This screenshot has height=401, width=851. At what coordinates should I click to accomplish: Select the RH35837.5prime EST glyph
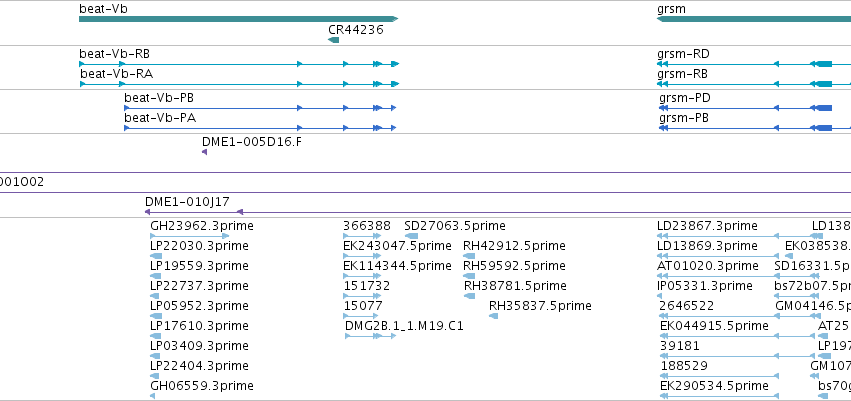(493, 316)
